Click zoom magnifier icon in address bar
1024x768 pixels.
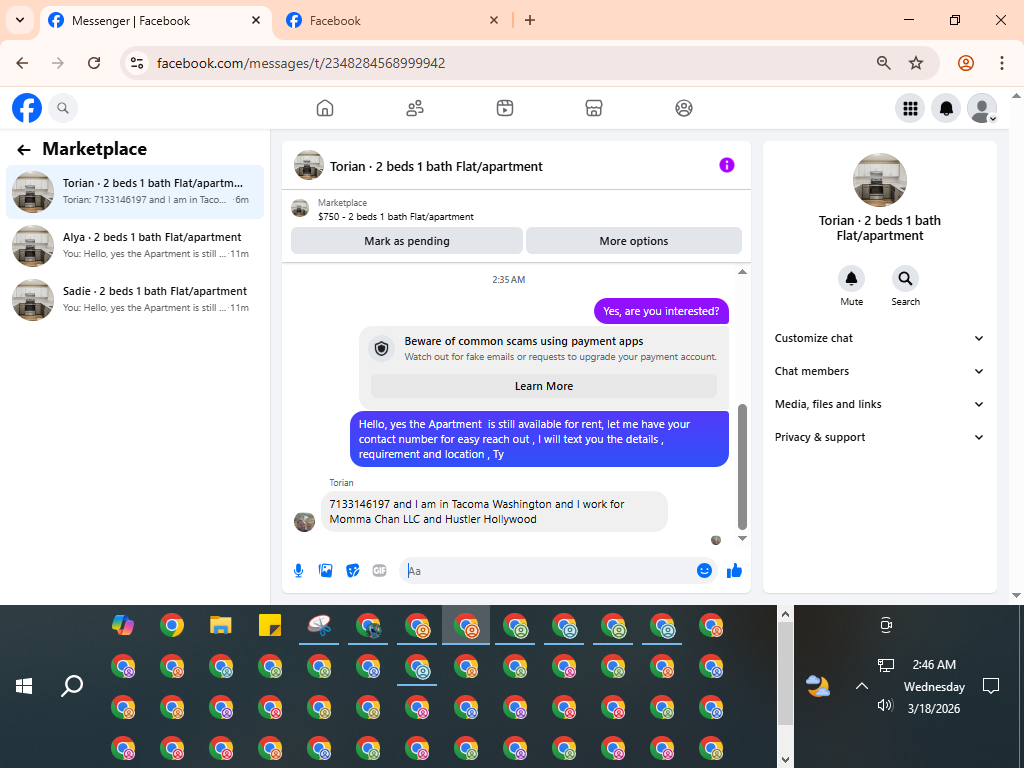[x=883, y=63]
